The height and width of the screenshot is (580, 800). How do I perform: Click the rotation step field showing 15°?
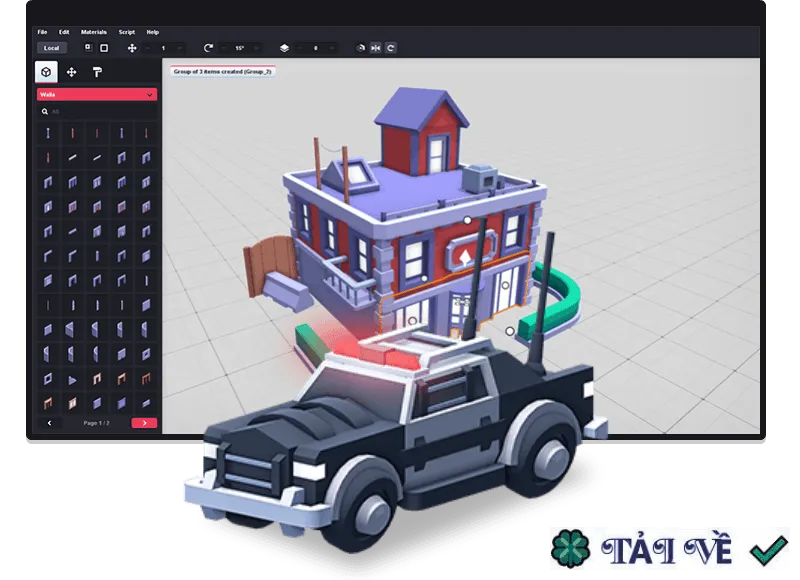pos(240,48)
